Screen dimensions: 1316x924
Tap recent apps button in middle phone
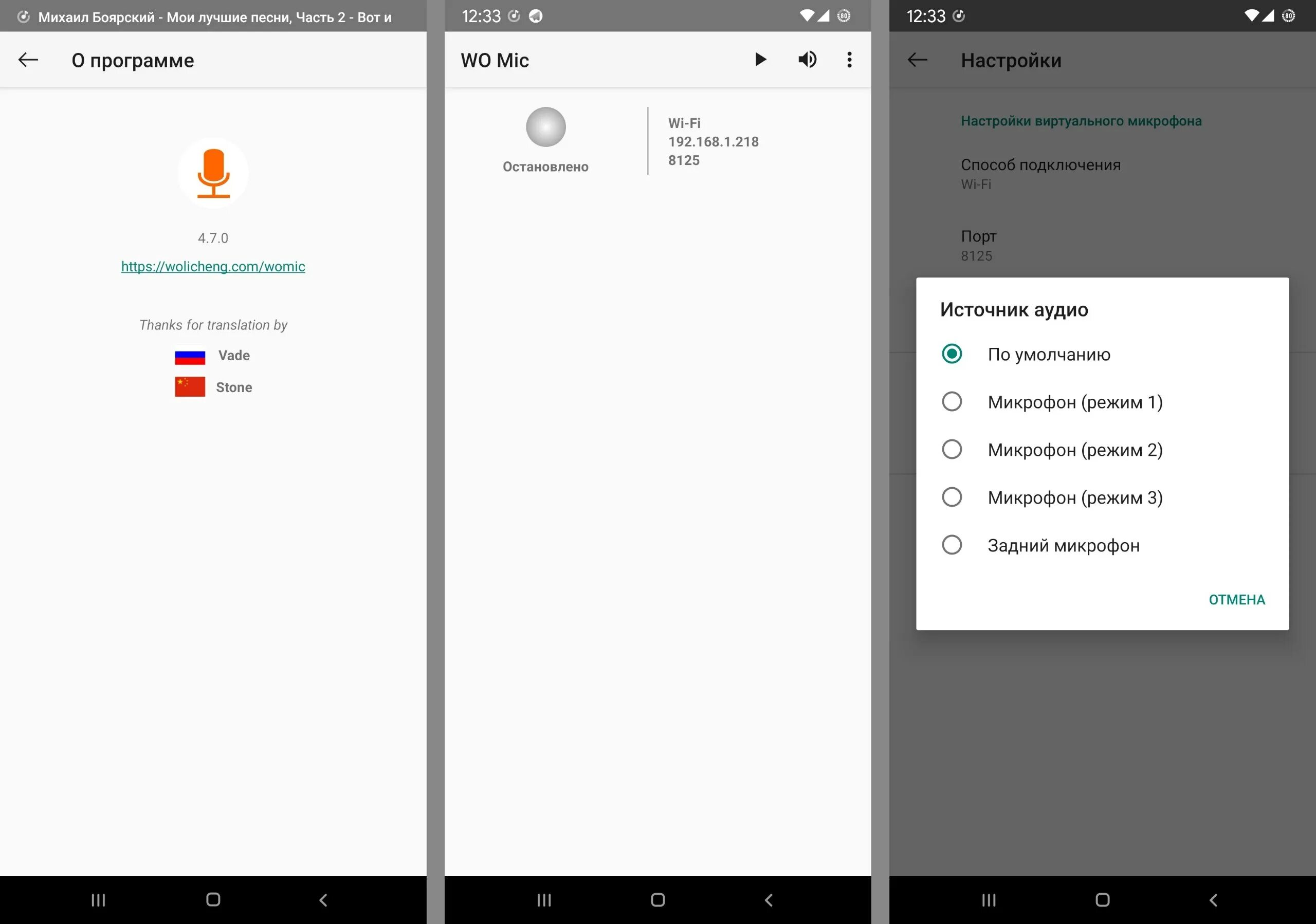[544, 900]
